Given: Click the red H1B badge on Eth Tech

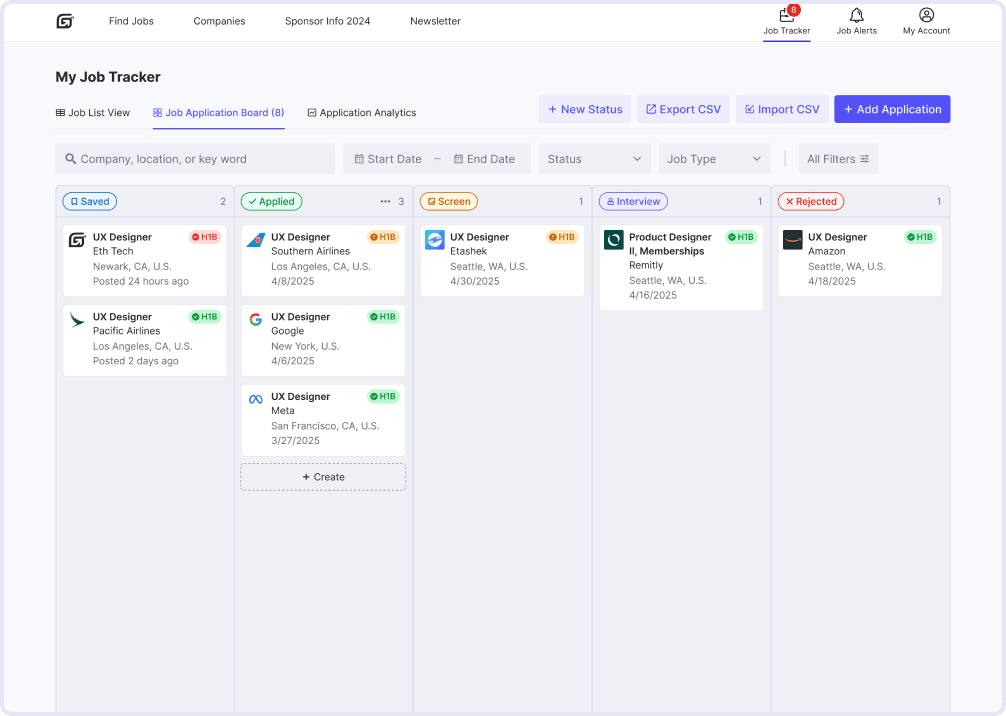Looking at the screenshot, I should [205, 237].
